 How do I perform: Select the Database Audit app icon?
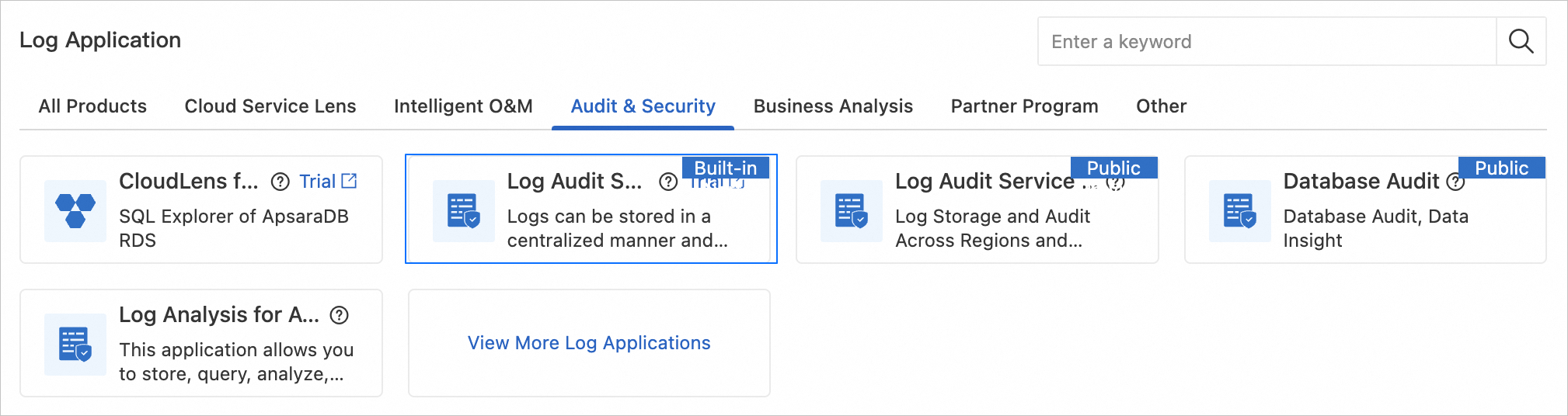click(1239, 210)
